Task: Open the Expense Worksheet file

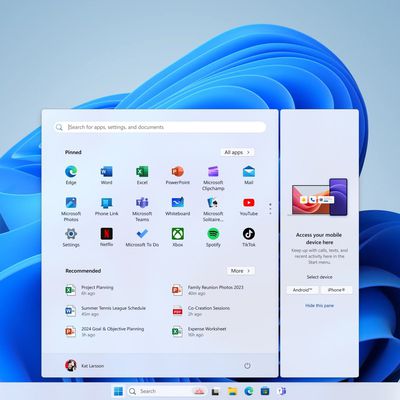Action: pyautogui.click(x=199, y=331)
